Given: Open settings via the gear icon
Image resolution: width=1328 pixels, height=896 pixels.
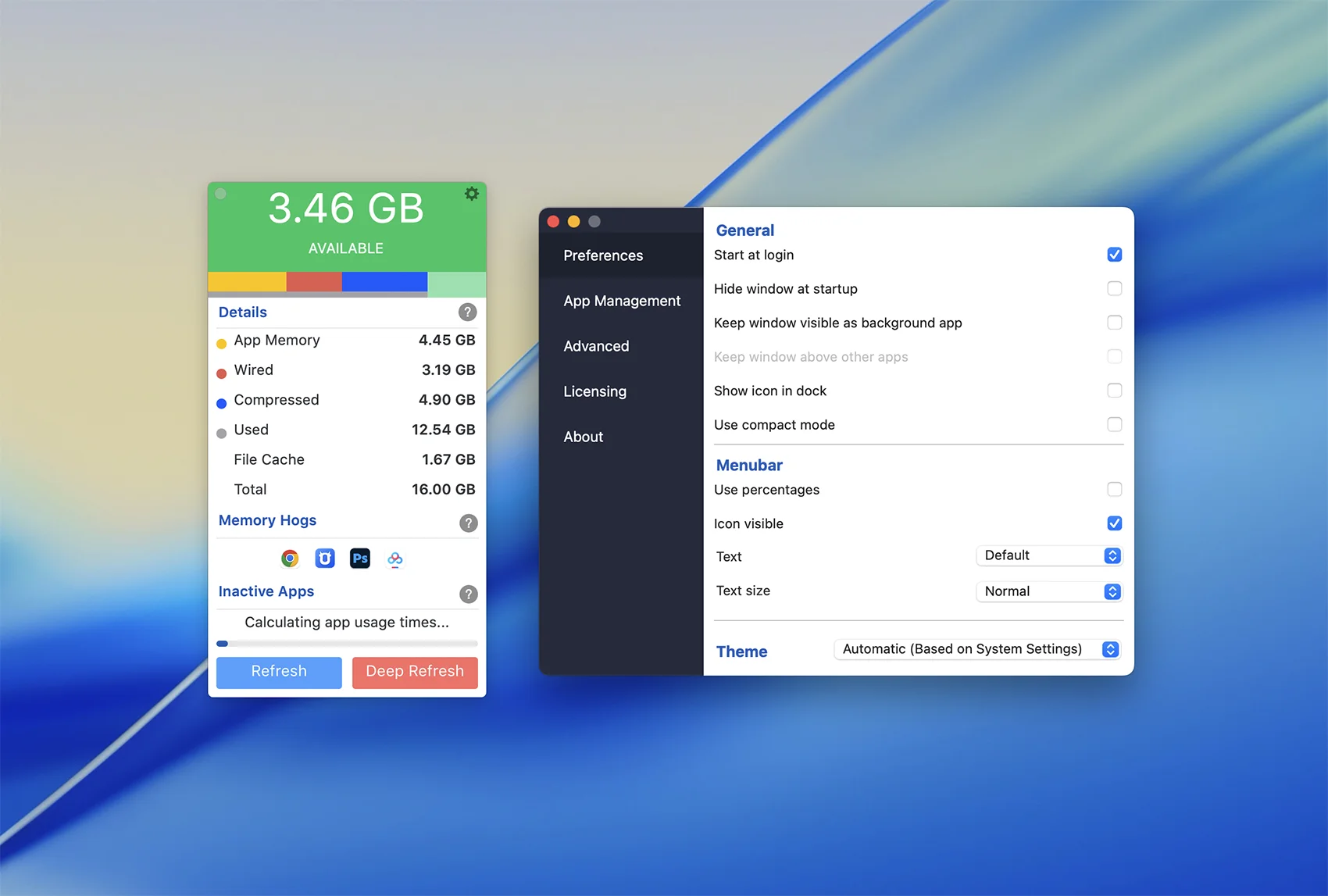Looking at the screenshot, I should tap(471, 194).
